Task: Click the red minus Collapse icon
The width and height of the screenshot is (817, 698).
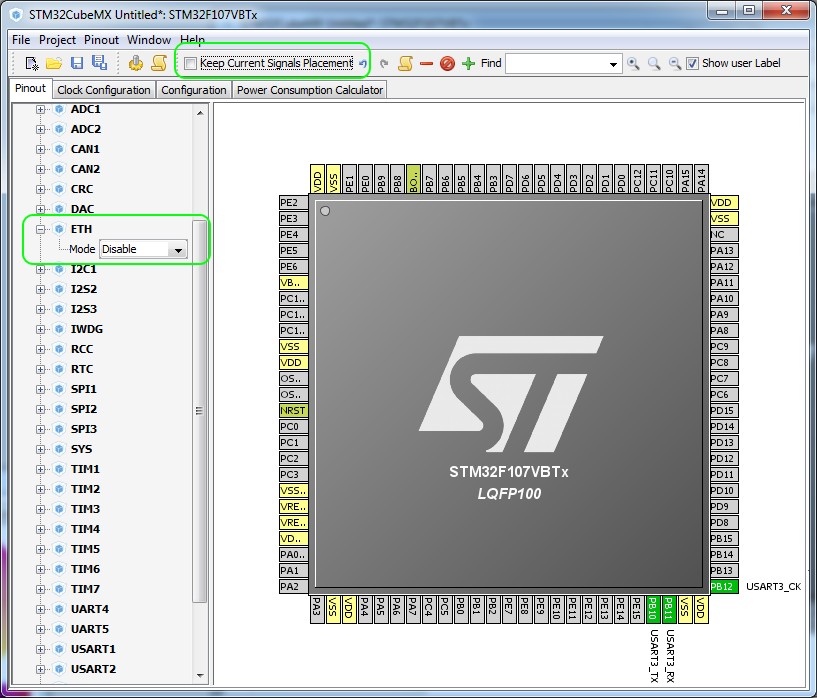Action: 426,64
